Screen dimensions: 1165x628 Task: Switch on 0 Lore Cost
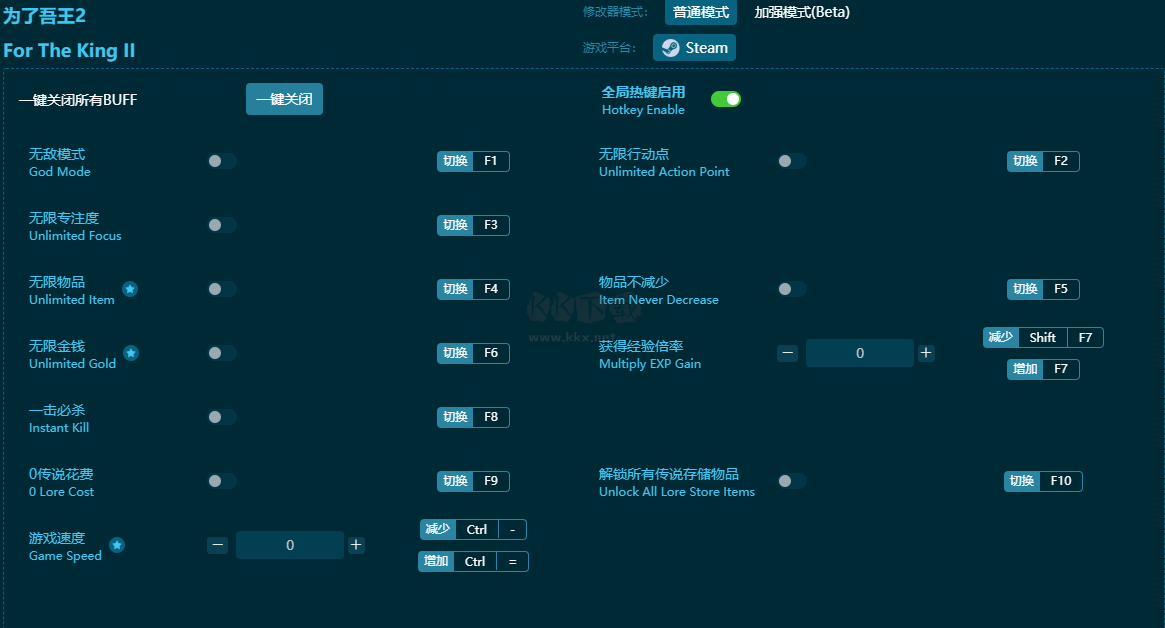pos(221,481)
